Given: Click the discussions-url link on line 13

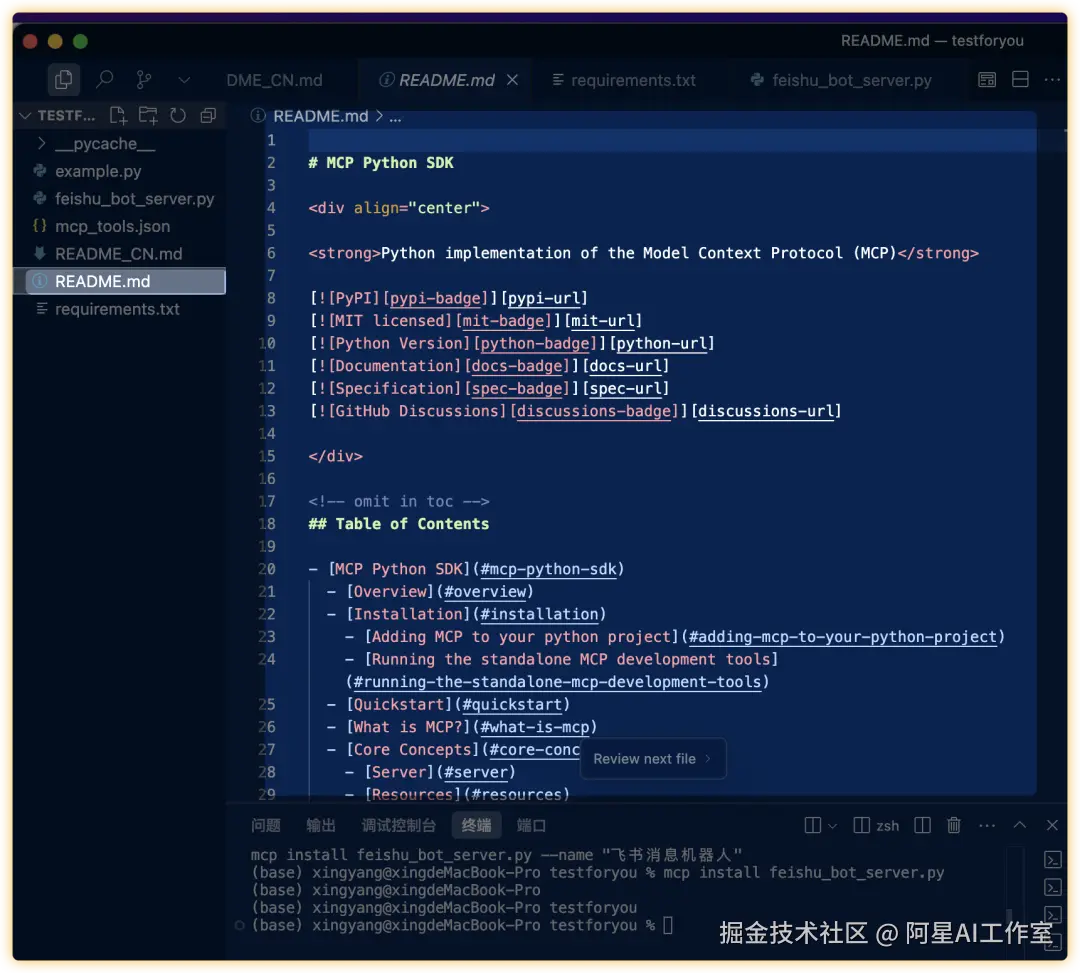Looking at the screenshot, I should coord(766,411).
